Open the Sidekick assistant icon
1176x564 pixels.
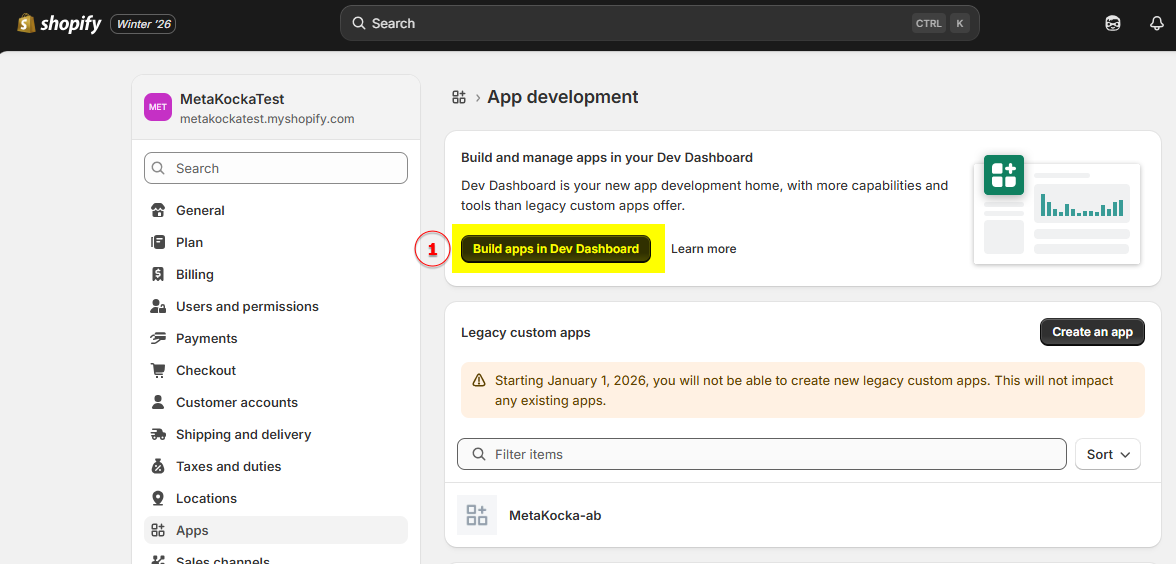1113,24
